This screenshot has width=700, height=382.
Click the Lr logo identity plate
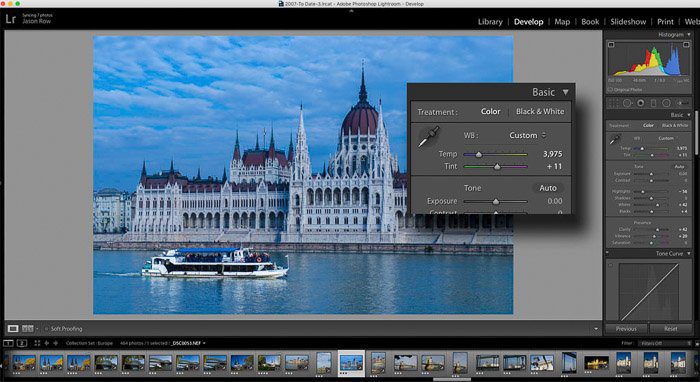[x=11, y=19]
